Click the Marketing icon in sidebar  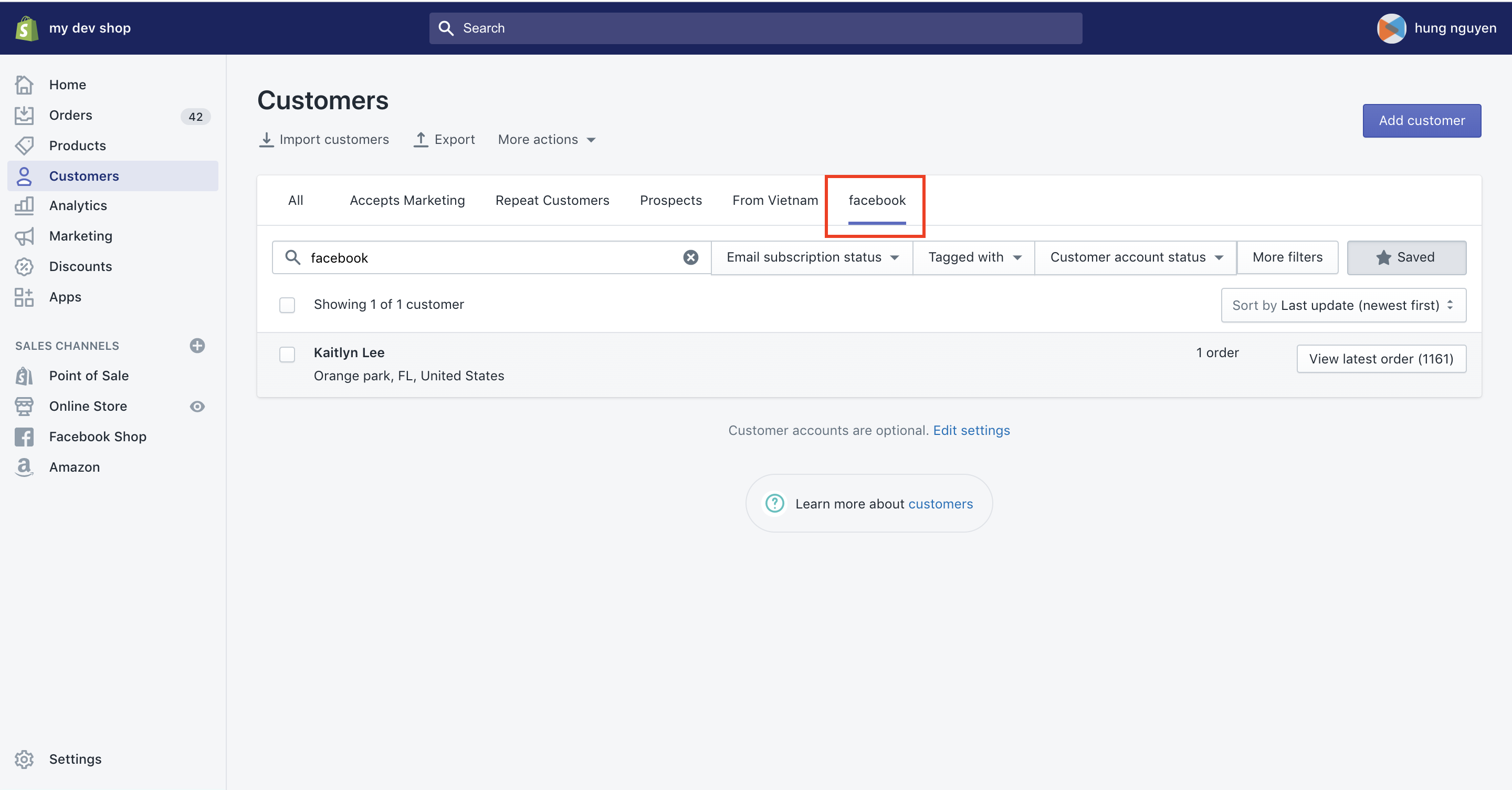26,234
